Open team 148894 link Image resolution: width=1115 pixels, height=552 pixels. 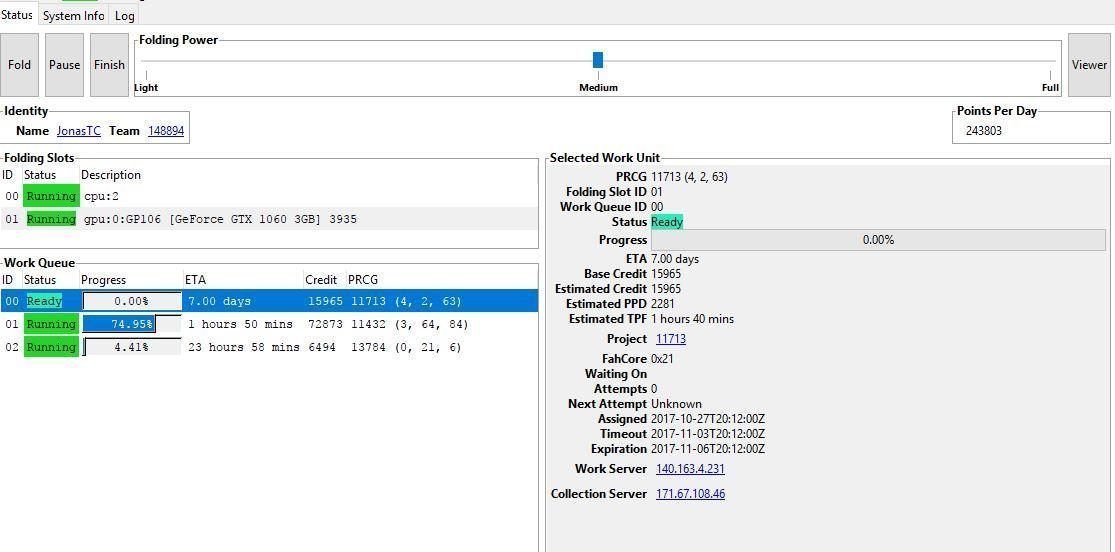tap(166, 131)
